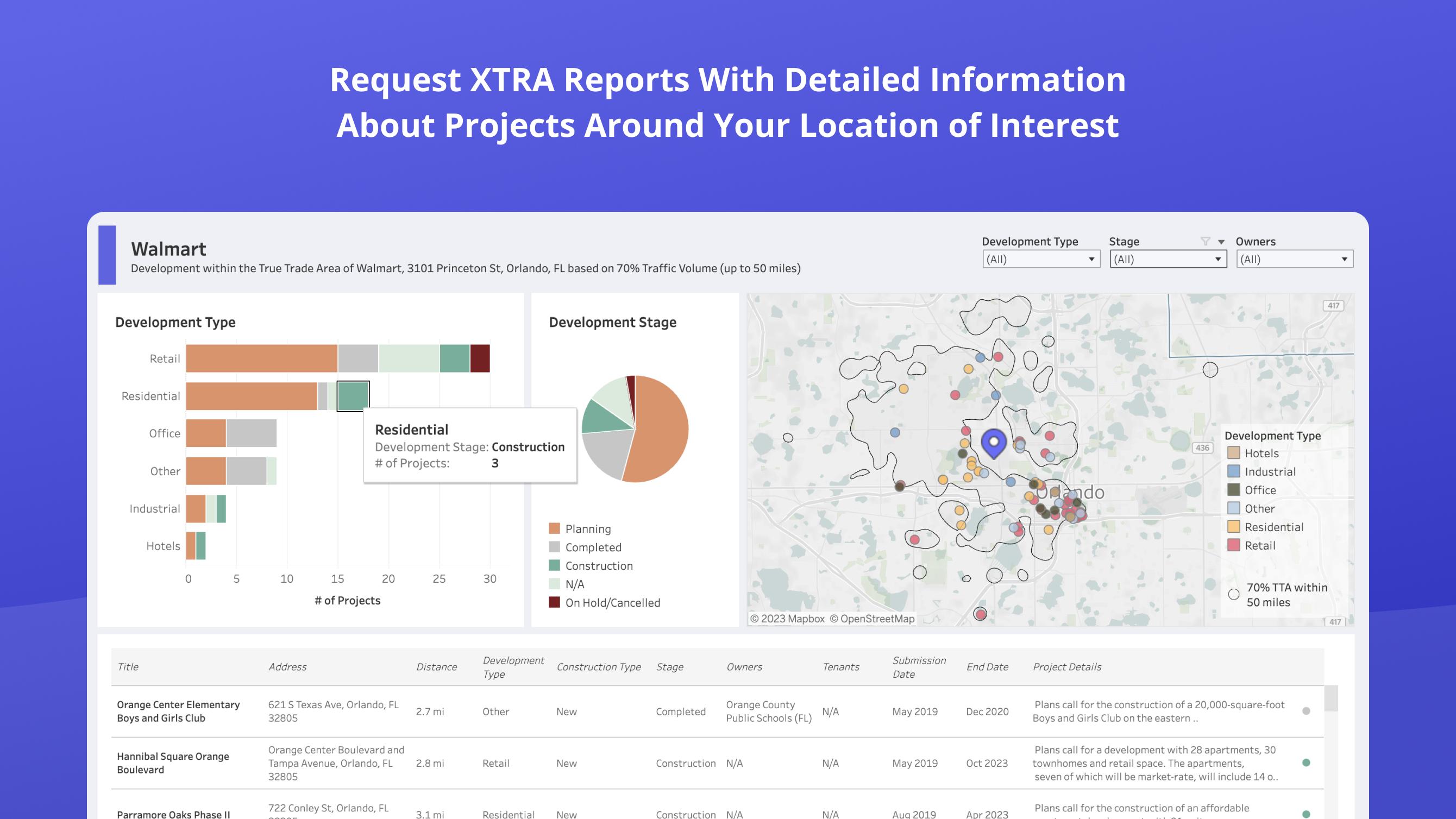Select the Office Completed gray bar segment
Image resolution: width=1456 pixels, height=819 pixels.
coord(252,433)
